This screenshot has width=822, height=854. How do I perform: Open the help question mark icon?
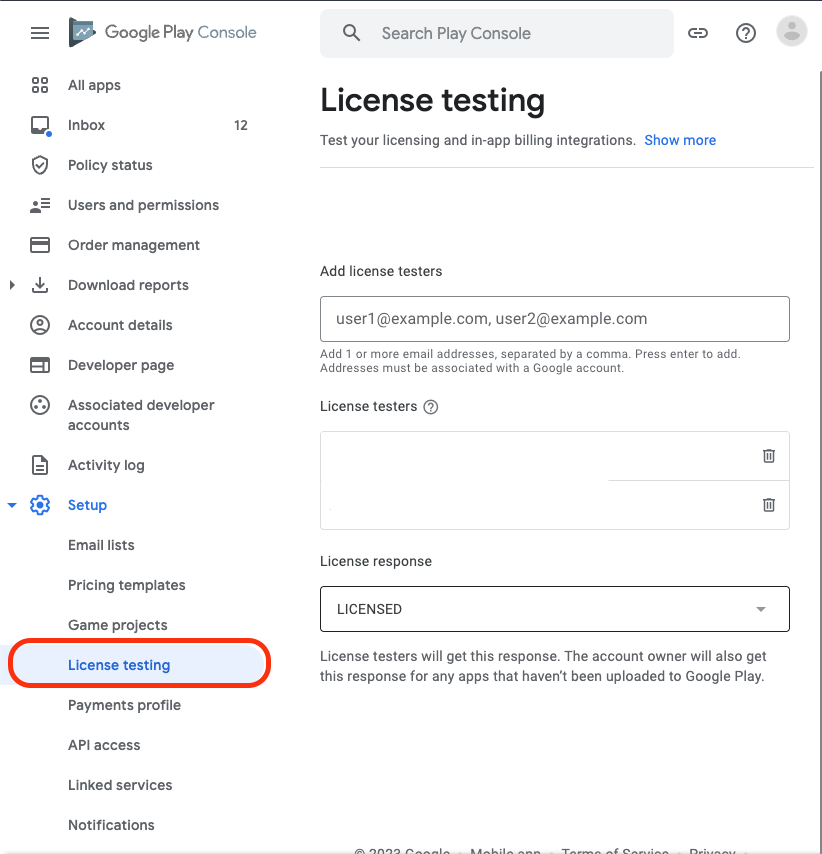(746, 33)
